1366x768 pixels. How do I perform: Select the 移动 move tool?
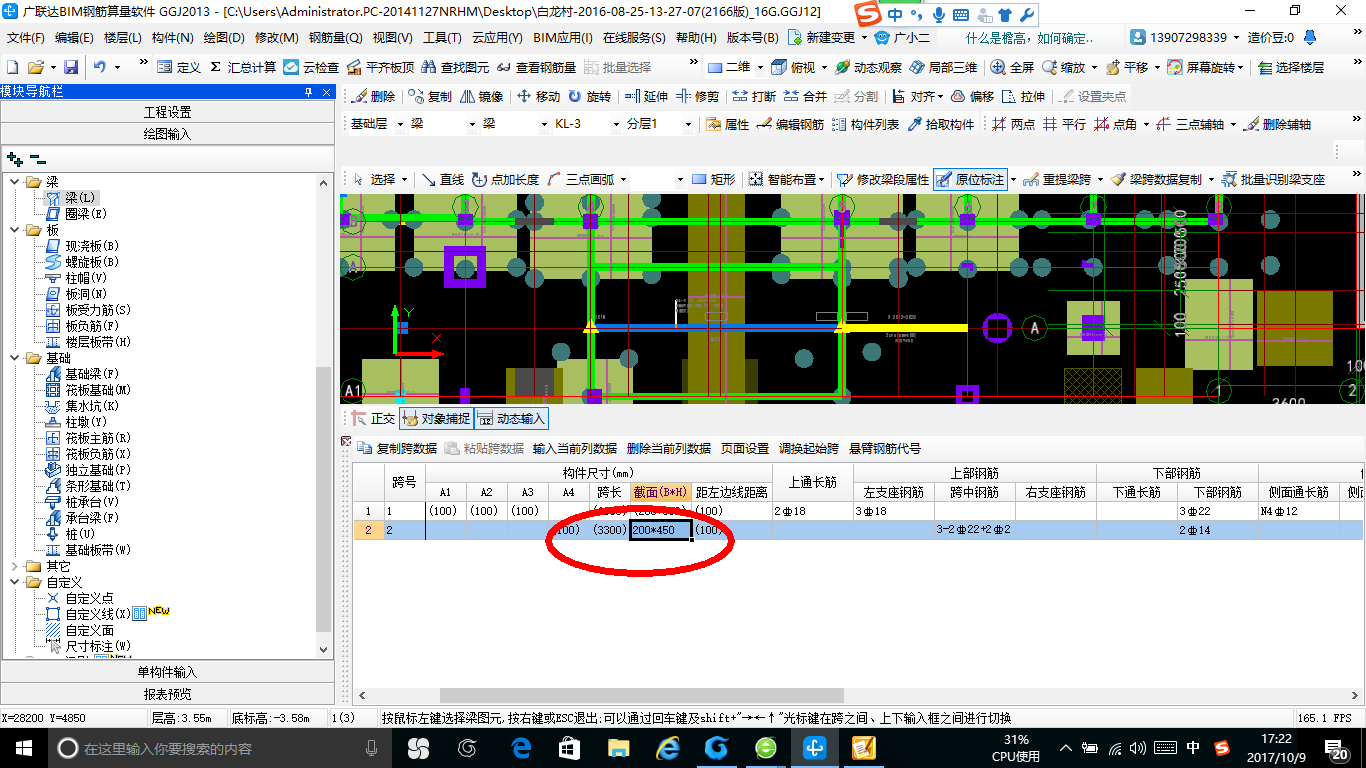point(538,96)
